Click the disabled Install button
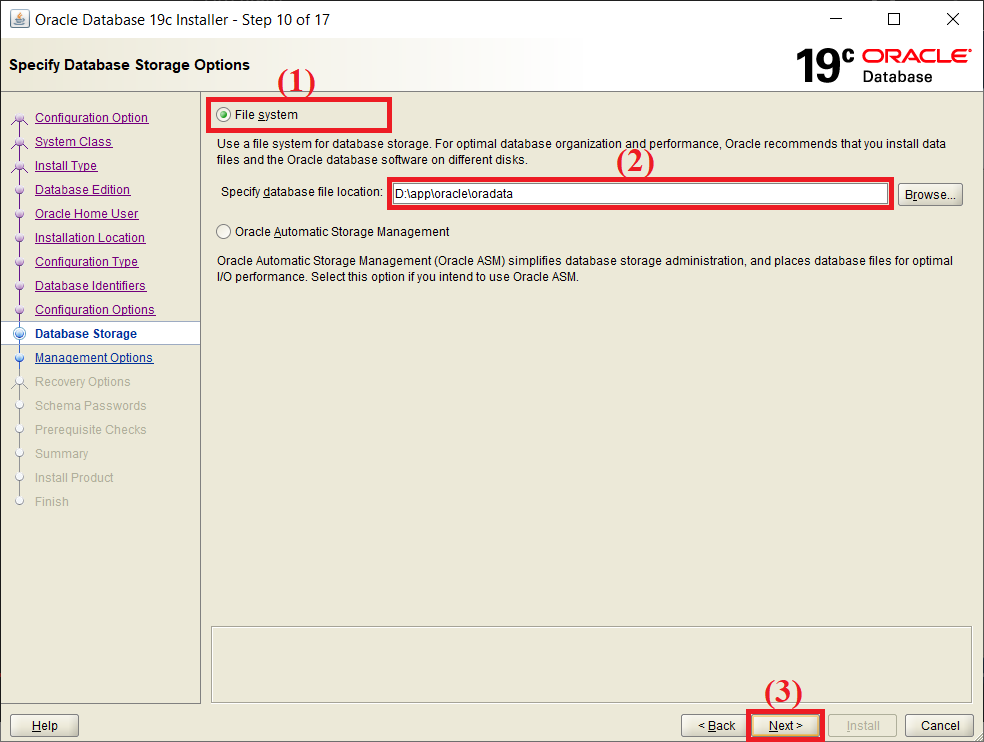984x742 pixels. pos(862,726)
